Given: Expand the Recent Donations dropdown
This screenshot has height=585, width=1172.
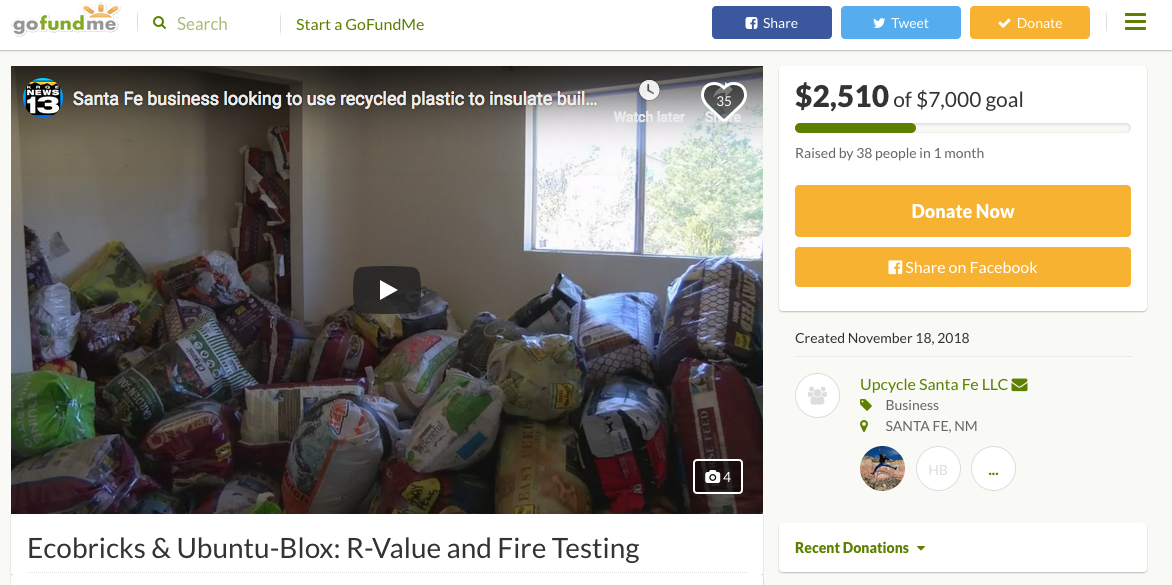Looking at the screenshot, I should click(860, 548).
